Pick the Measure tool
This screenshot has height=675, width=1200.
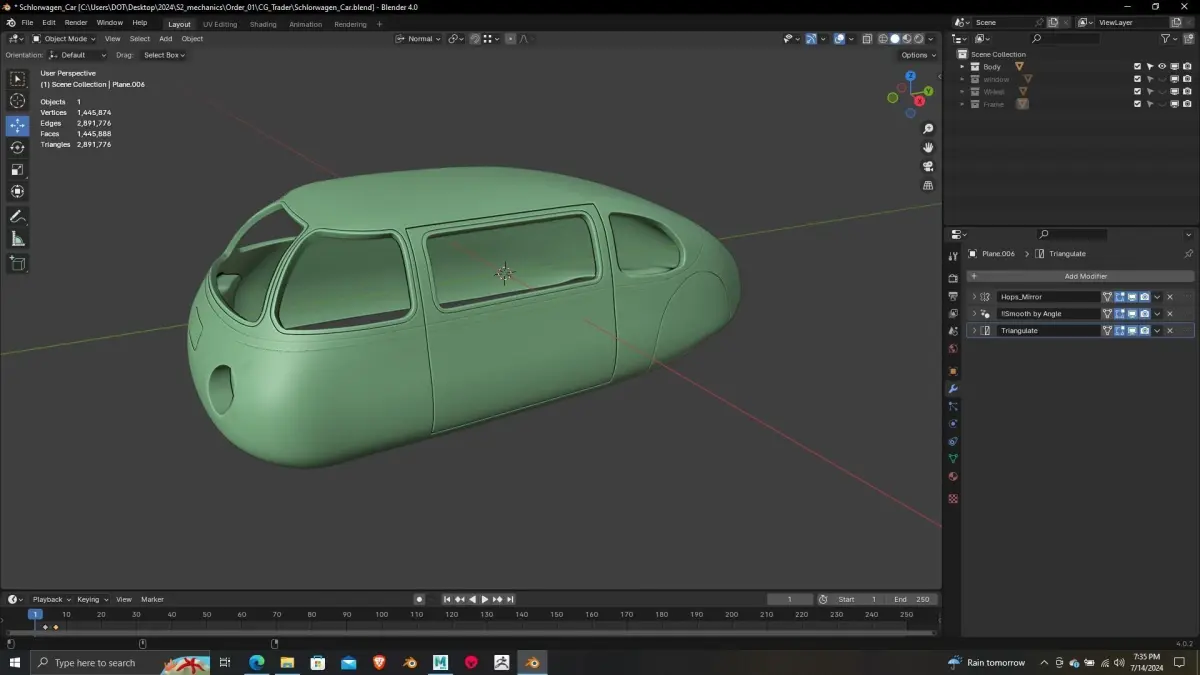point(17,239)
